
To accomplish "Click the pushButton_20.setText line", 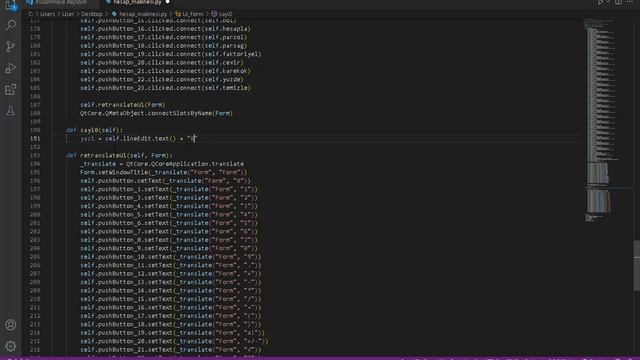I will (174, 342).
